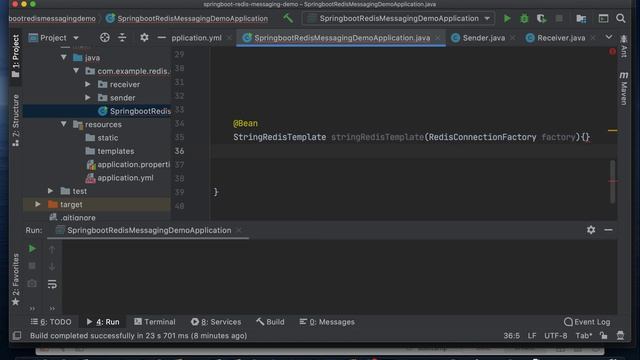Show hidden editor tabs dropdown arrow
640x360 pixels.
pyautogui.click(x=609, y=37)
